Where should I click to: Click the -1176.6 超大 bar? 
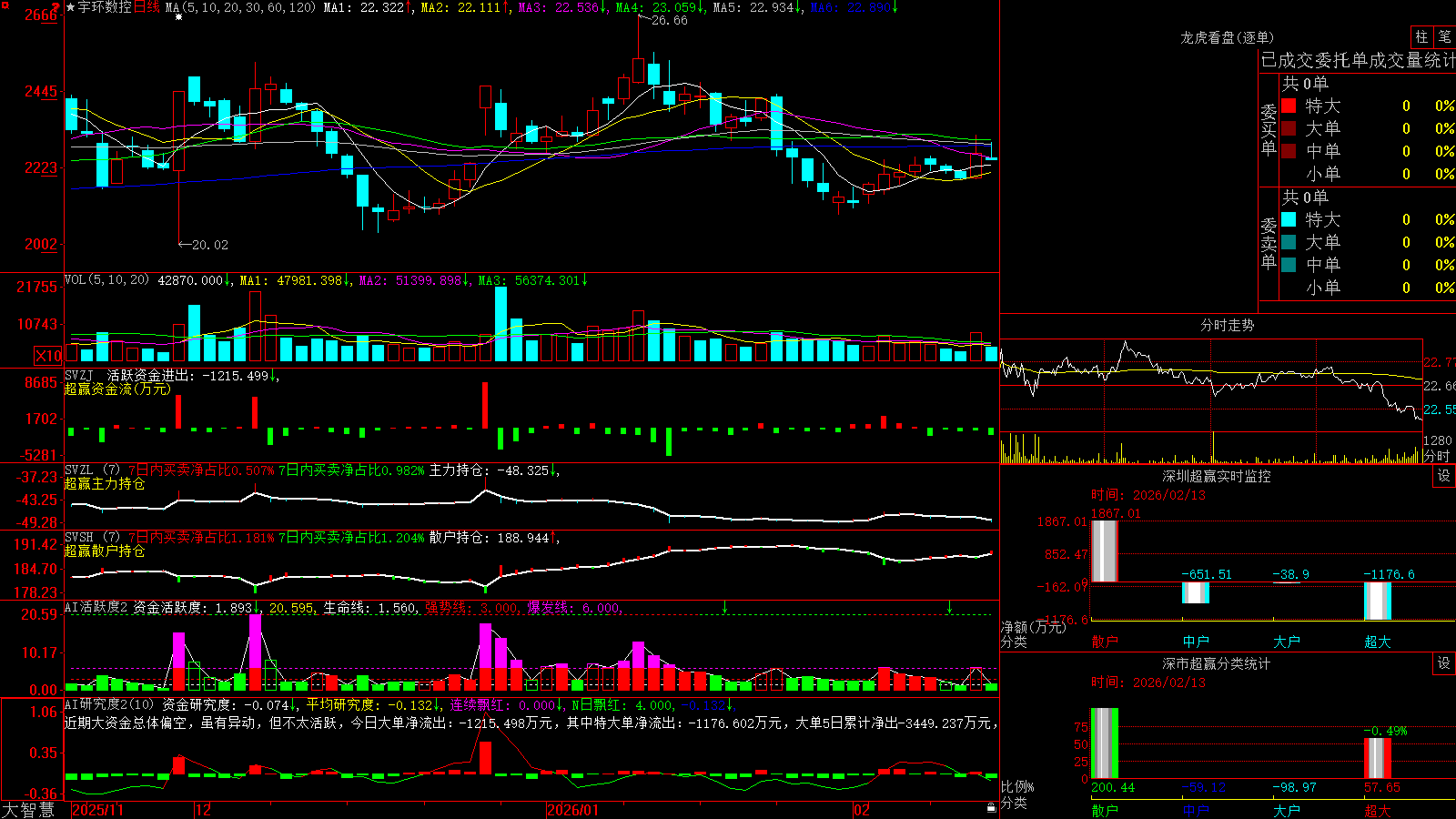pyautogui.click(x=1378, y=601)
